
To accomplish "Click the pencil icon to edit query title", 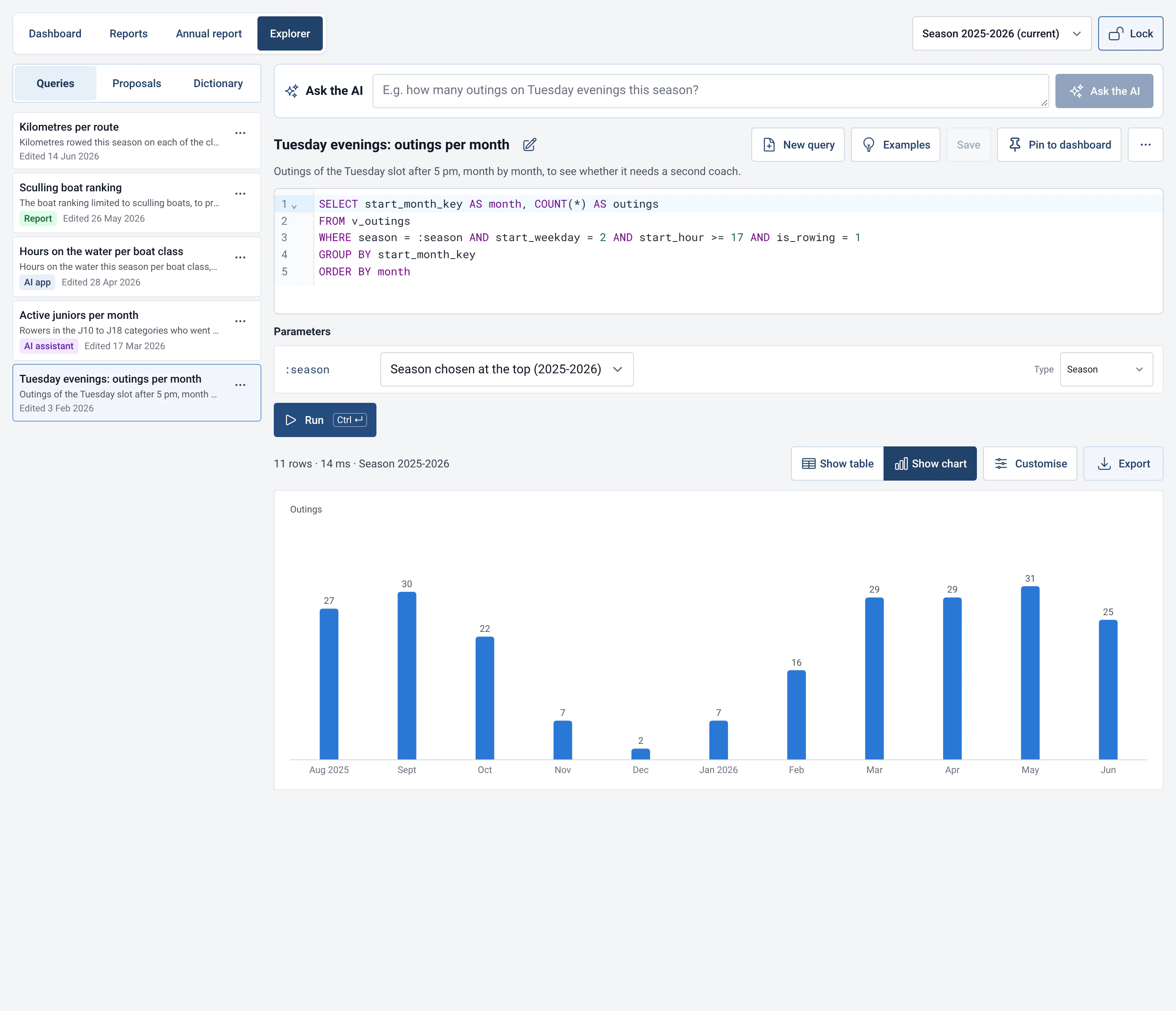I will [530, 145].
